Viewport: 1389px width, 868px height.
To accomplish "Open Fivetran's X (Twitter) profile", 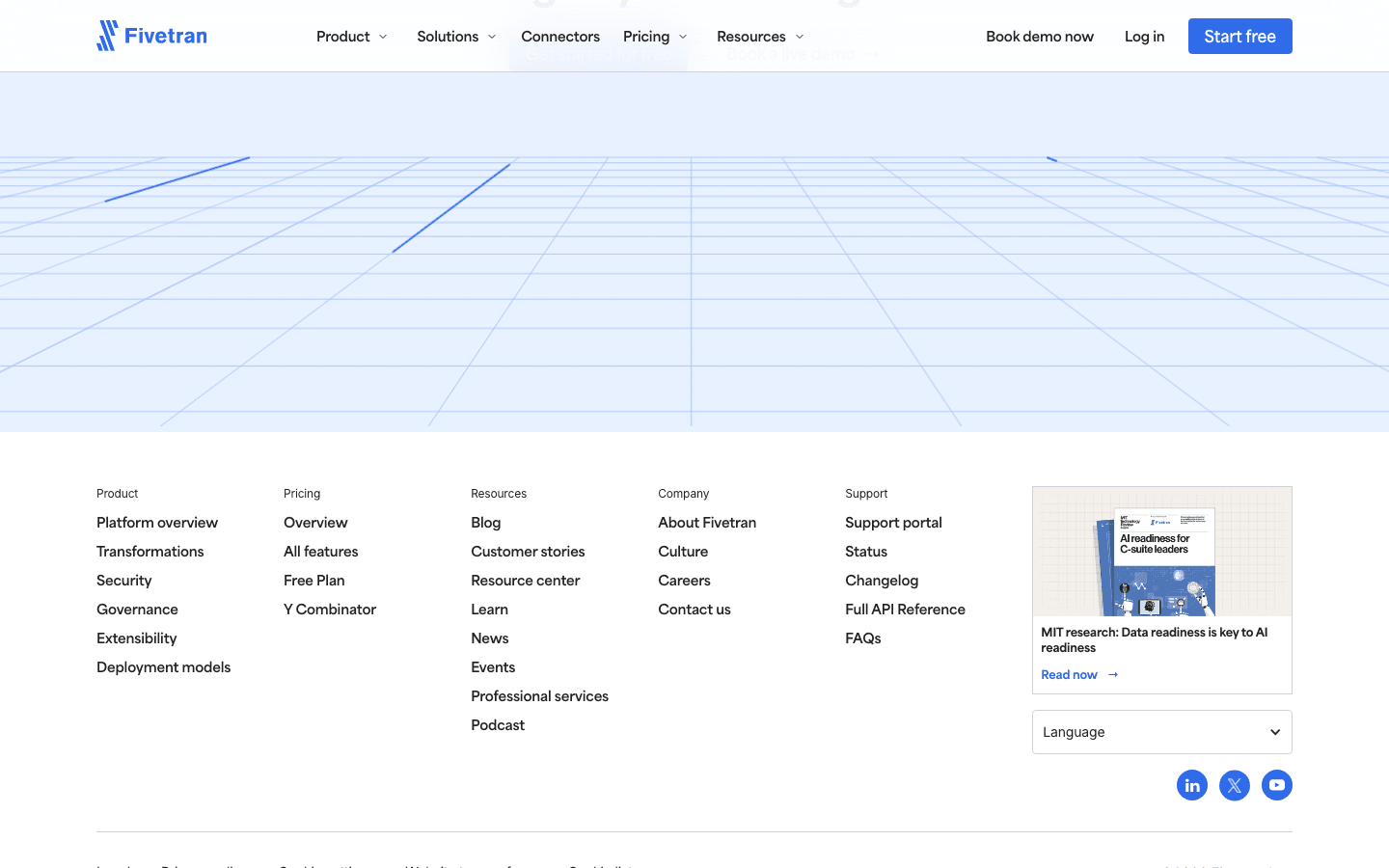I will tap(1235, 785).
